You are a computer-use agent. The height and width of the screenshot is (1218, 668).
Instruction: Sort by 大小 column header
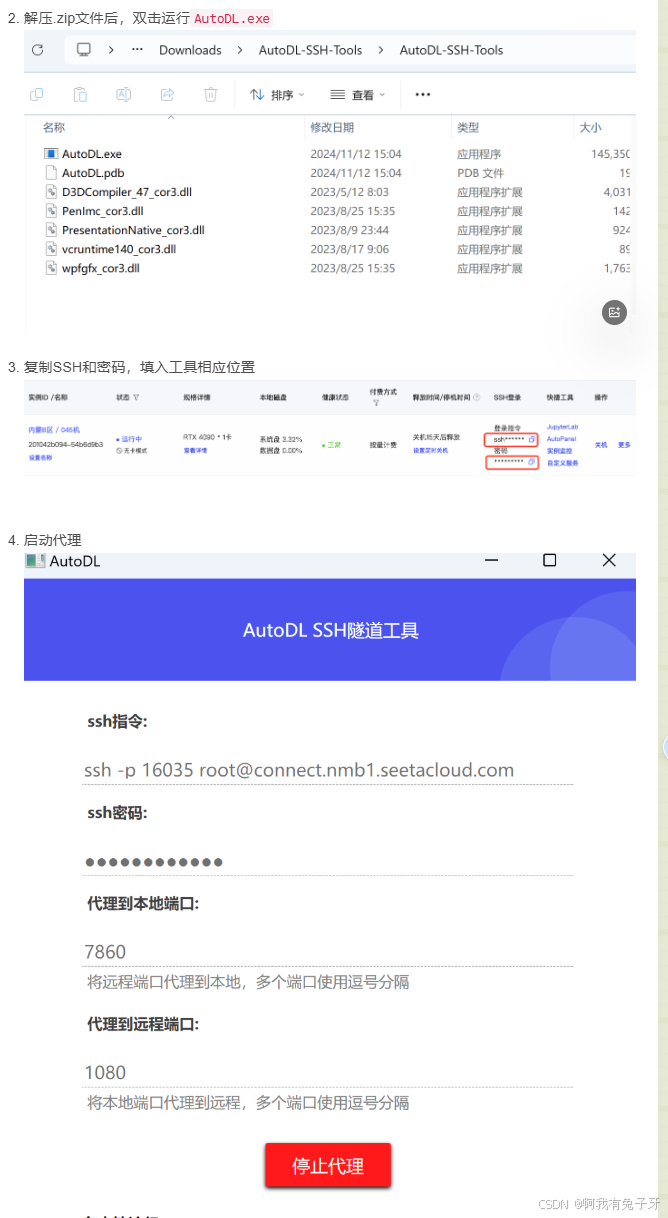tap(590, 128)
